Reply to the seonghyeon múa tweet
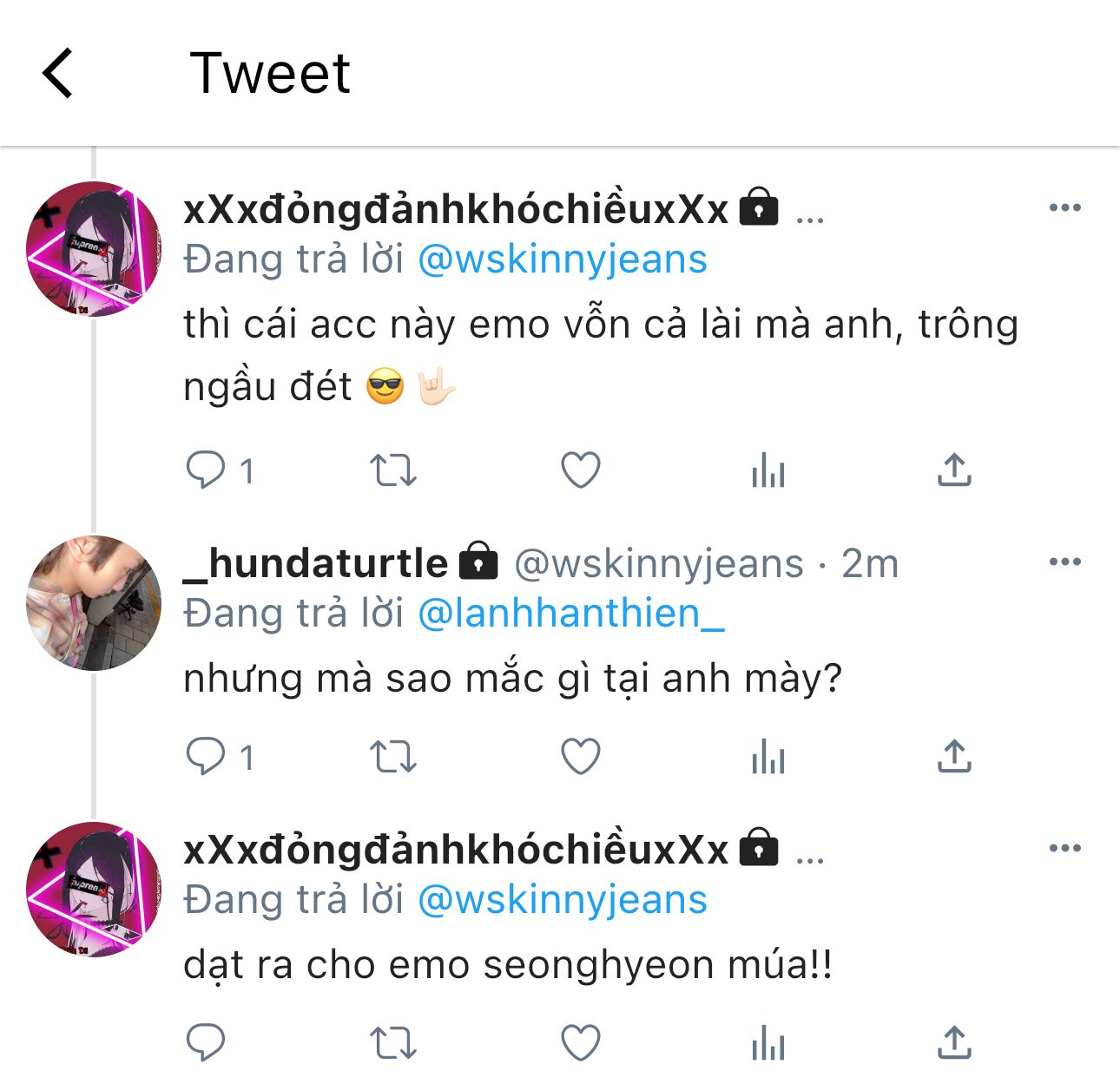This screenshot has width=1120, height=1084. pyautogui.click(x=206, y=1042)
